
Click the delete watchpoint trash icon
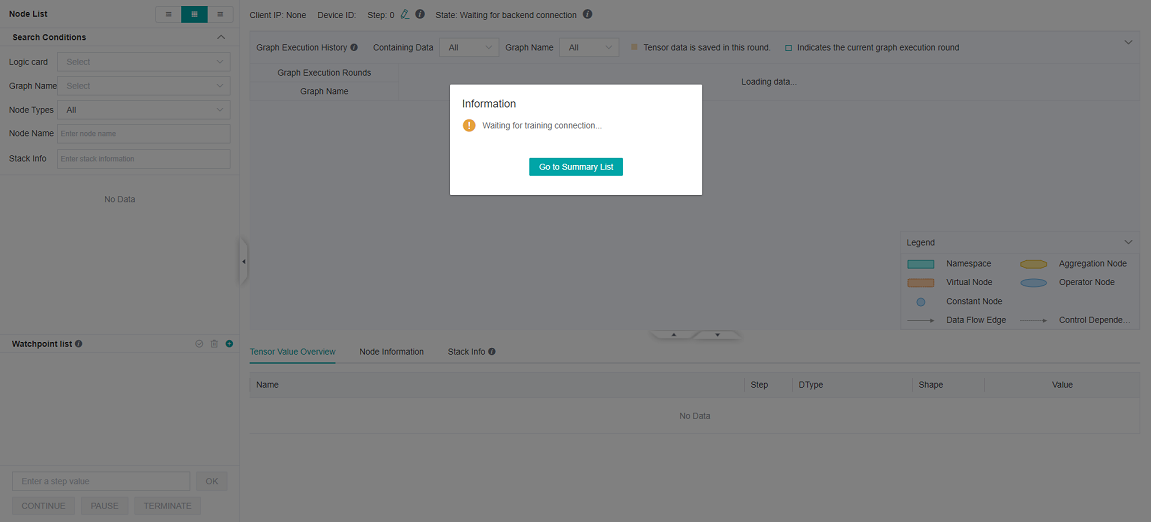tap(214, 344)
